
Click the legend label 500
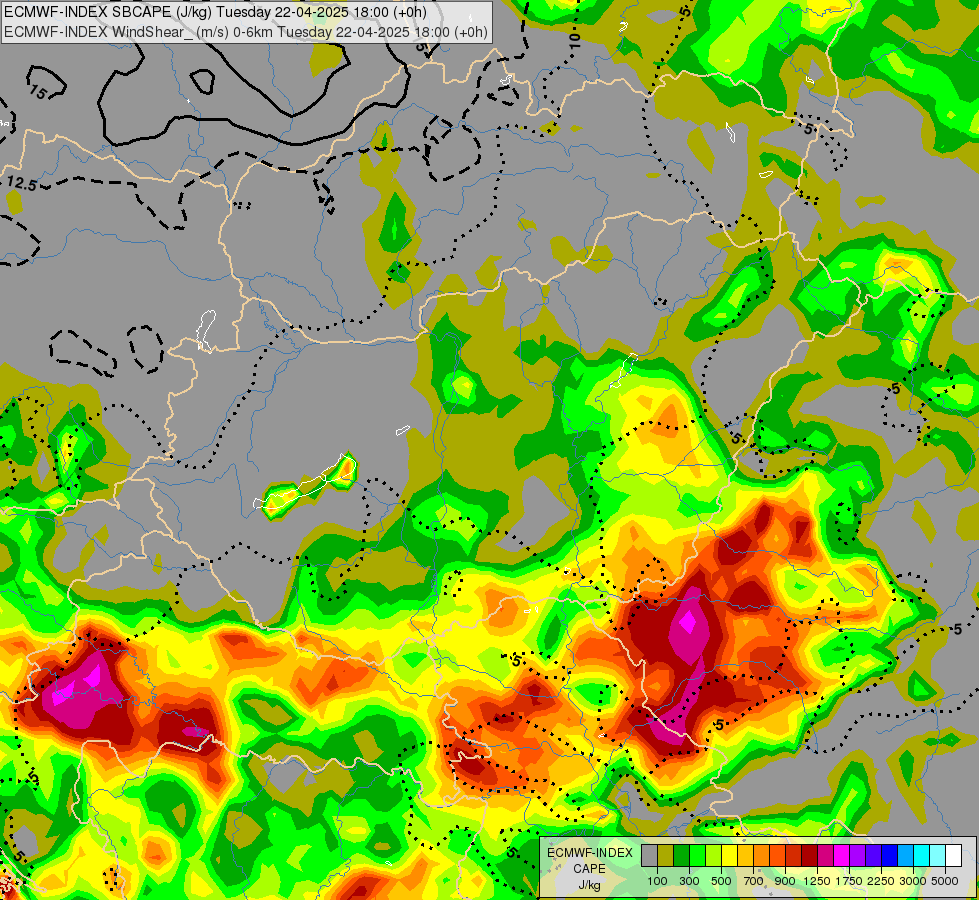(721, 881)
